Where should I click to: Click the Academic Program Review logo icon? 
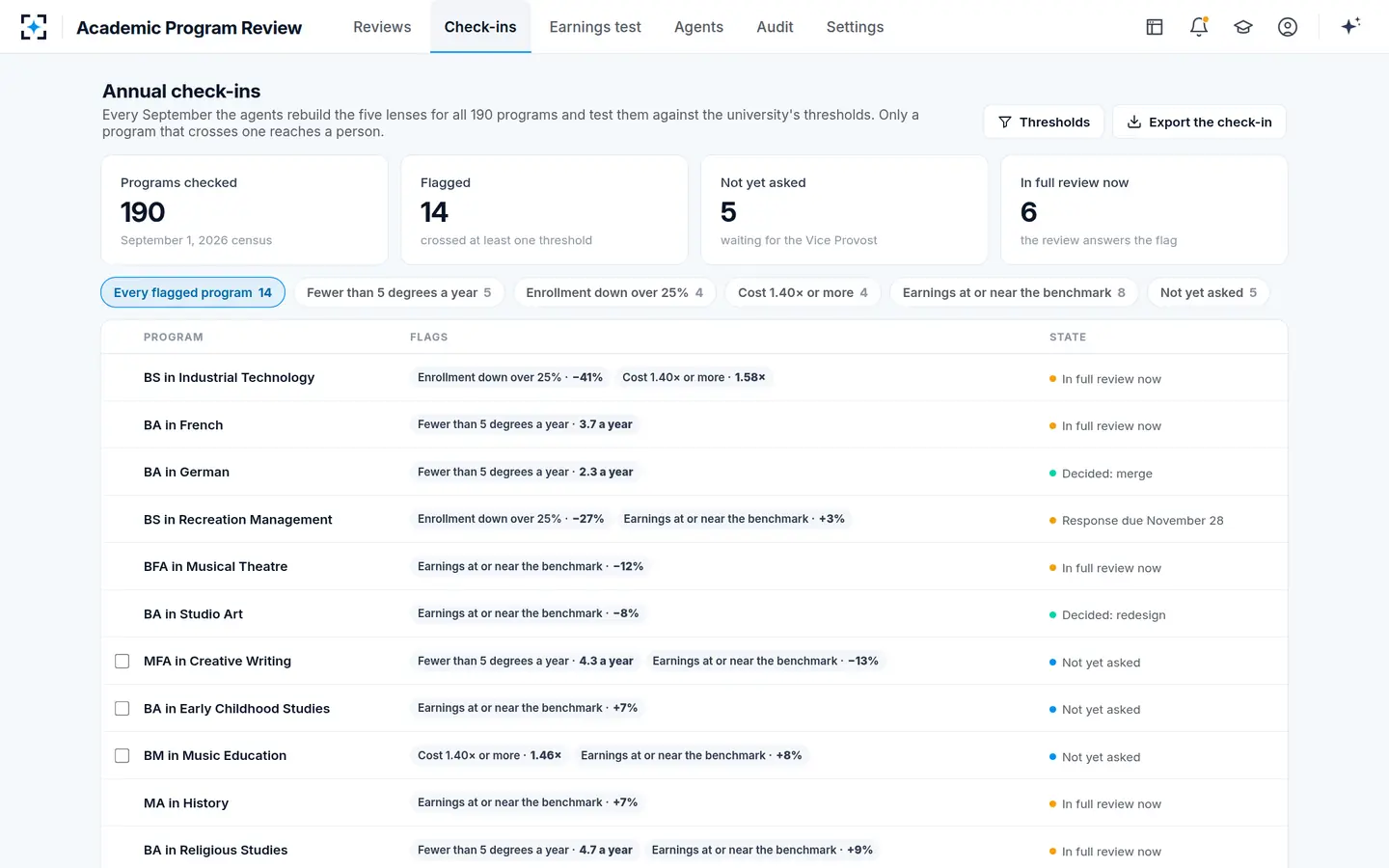tap(34, 27)
